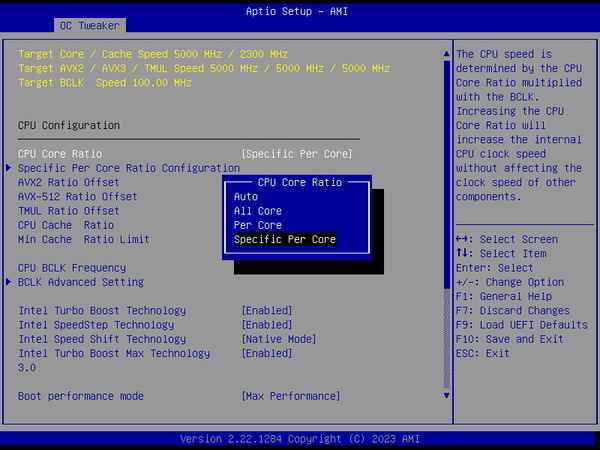Click arrow beside BCLK Advanced Setting

pyautogui.click(x=8, y=282)
